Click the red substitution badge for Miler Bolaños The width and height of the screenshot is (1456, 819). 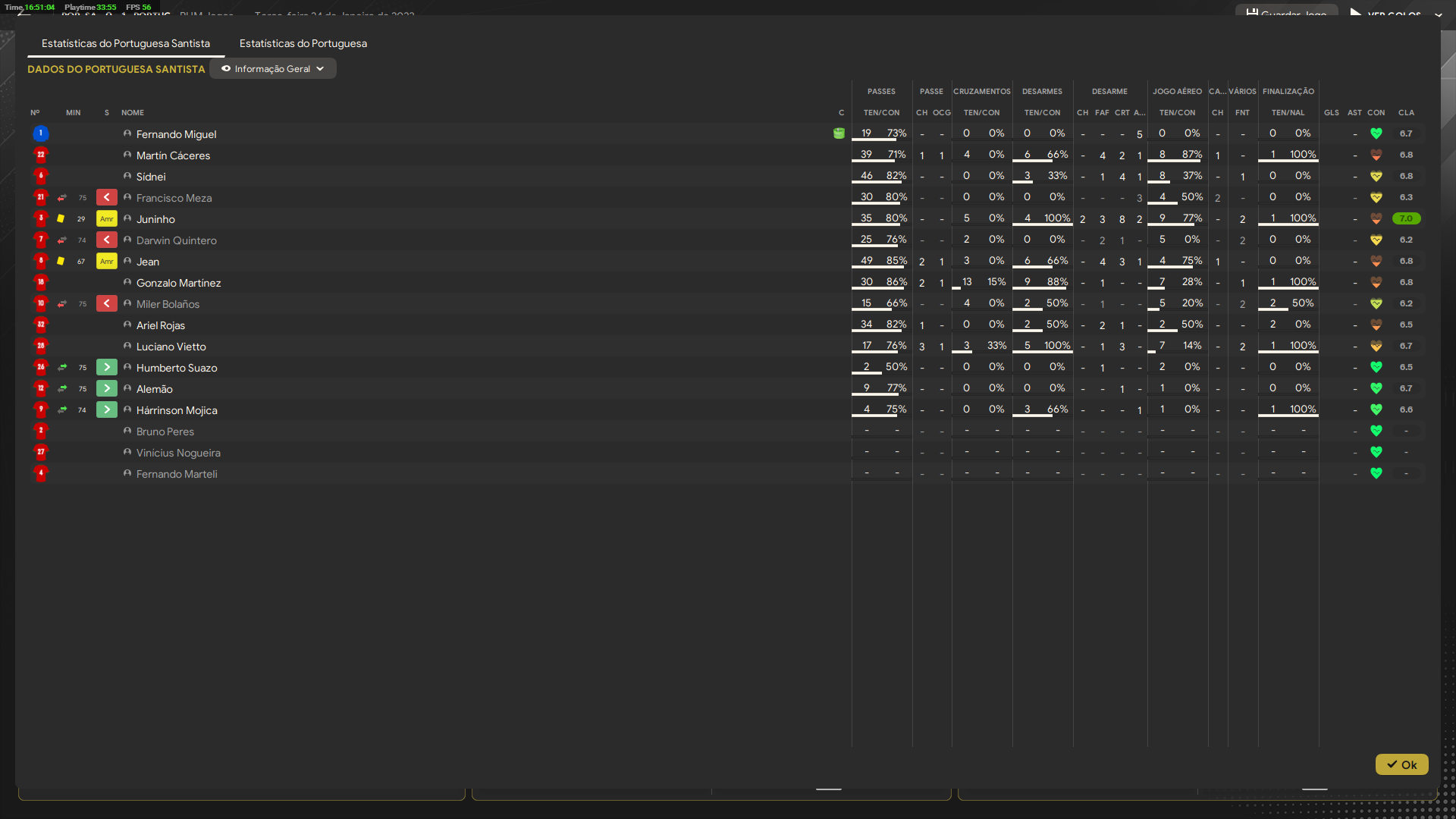pos(107,303)
